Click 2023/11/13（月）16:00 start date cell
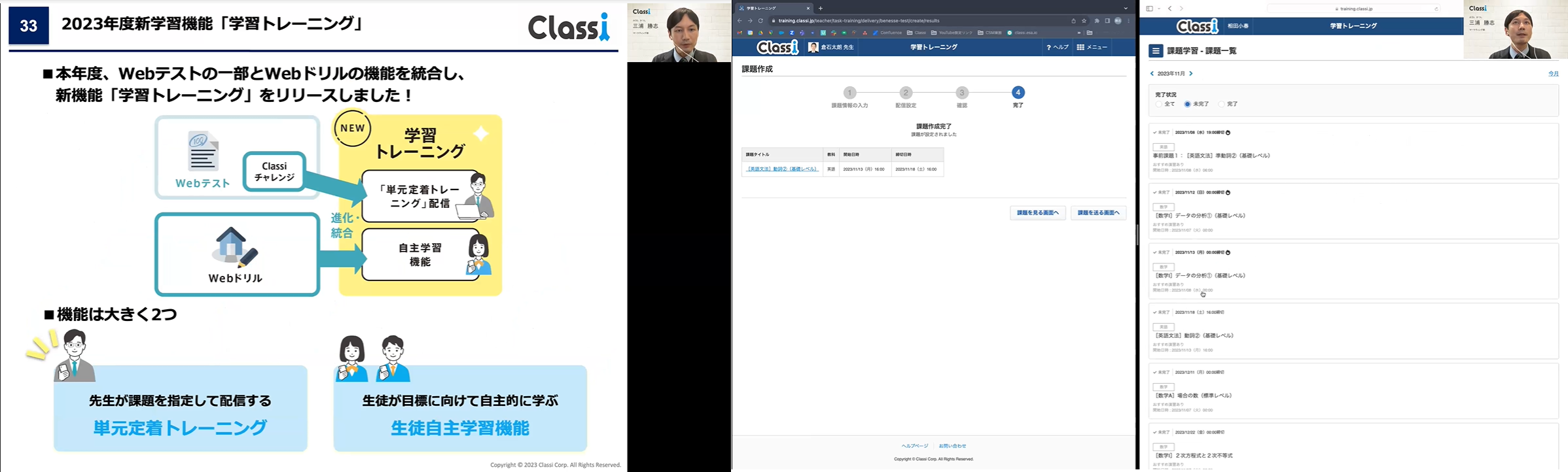Viewport: 1568px width, 472px height. [864, 169]
